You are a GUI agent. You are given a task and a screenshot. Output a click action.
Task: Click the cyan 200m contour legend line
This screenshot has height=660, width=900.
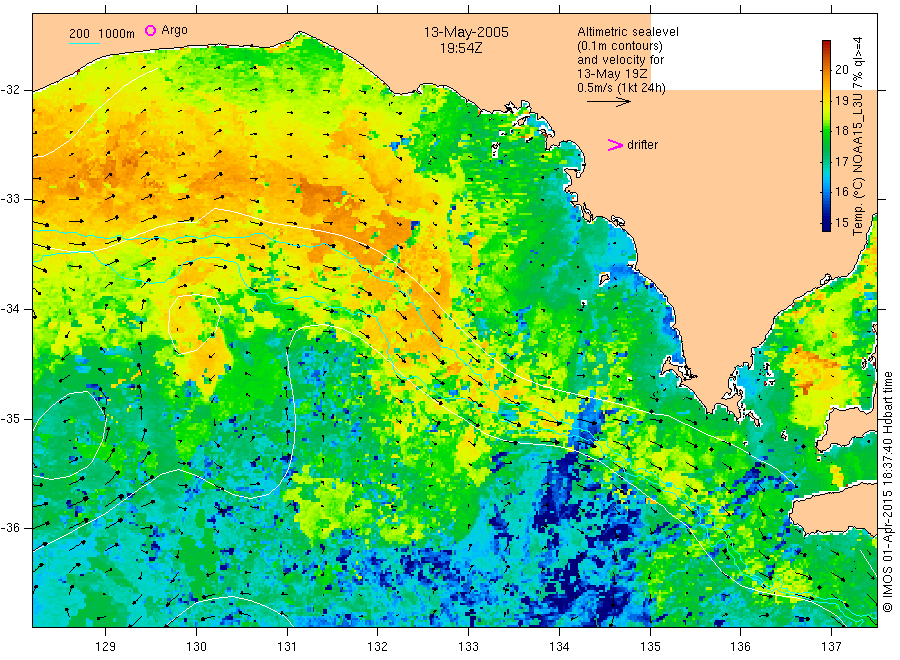point(84,44)
